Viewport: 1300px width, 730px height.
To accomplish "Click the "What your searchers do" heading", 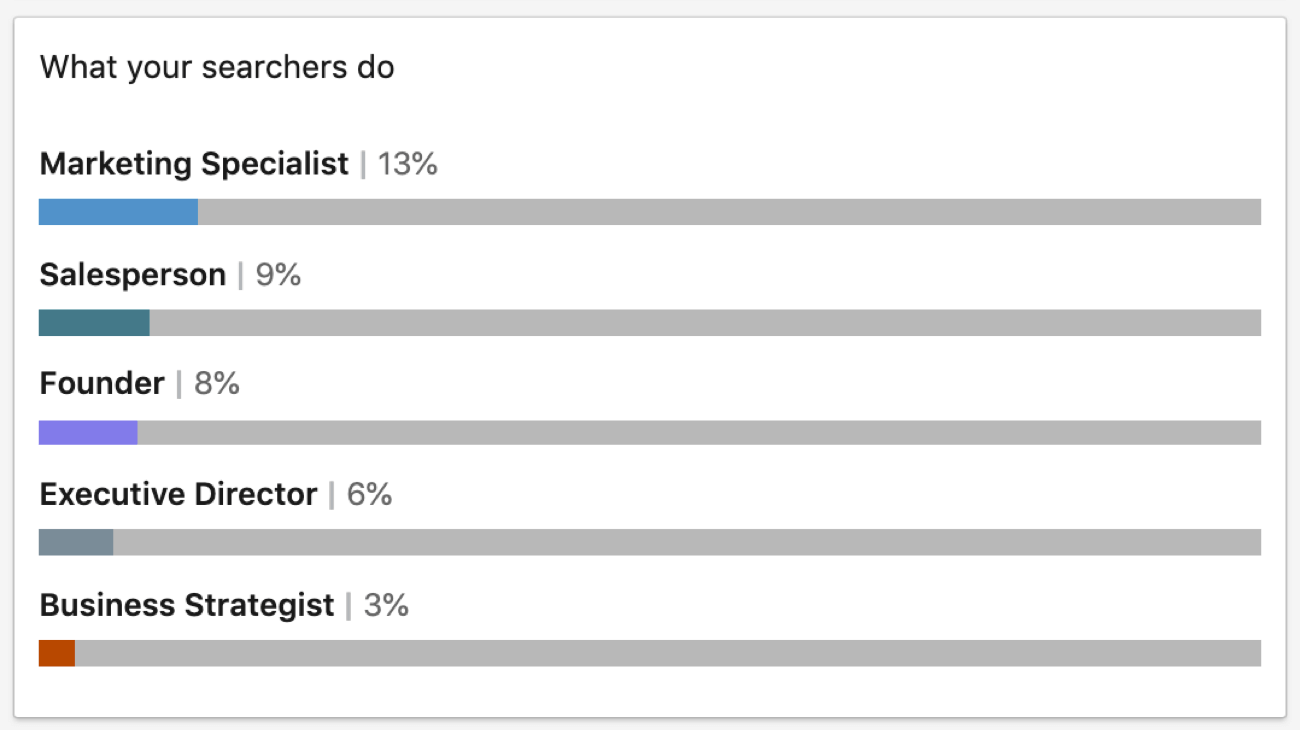I will click(x=217, y=68).
